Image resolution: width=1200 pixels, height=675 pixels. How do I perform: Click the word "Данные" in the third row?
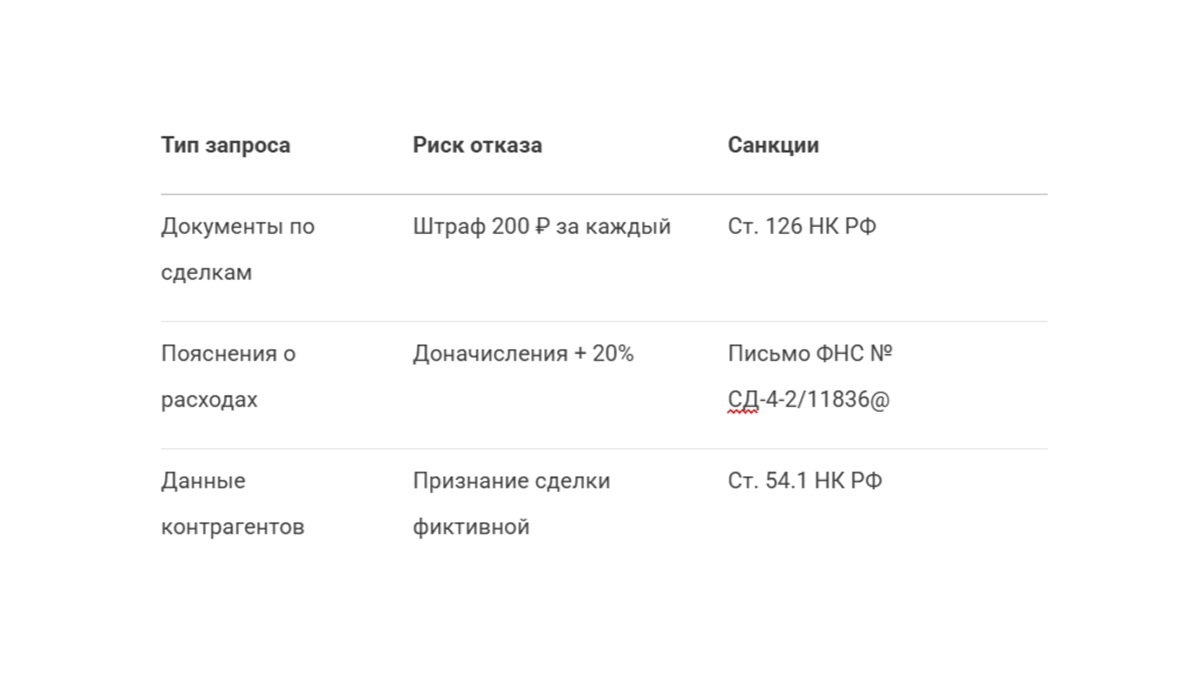coord(203,481)
